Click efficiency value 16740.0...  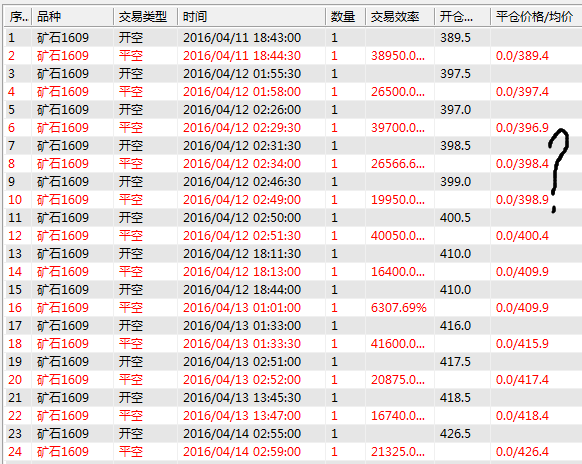click(398, 416)
